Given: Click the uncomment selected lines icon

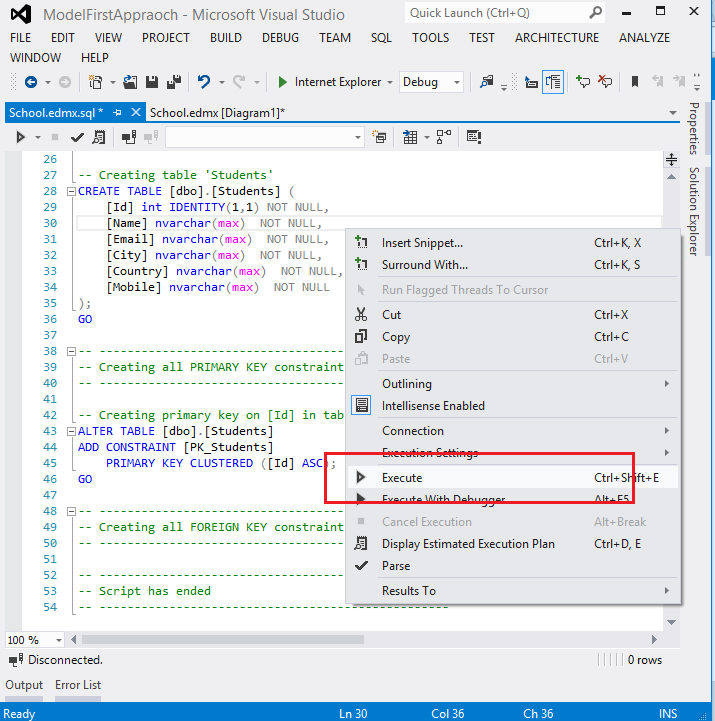Looking at the screenshot, I should 605,82.
